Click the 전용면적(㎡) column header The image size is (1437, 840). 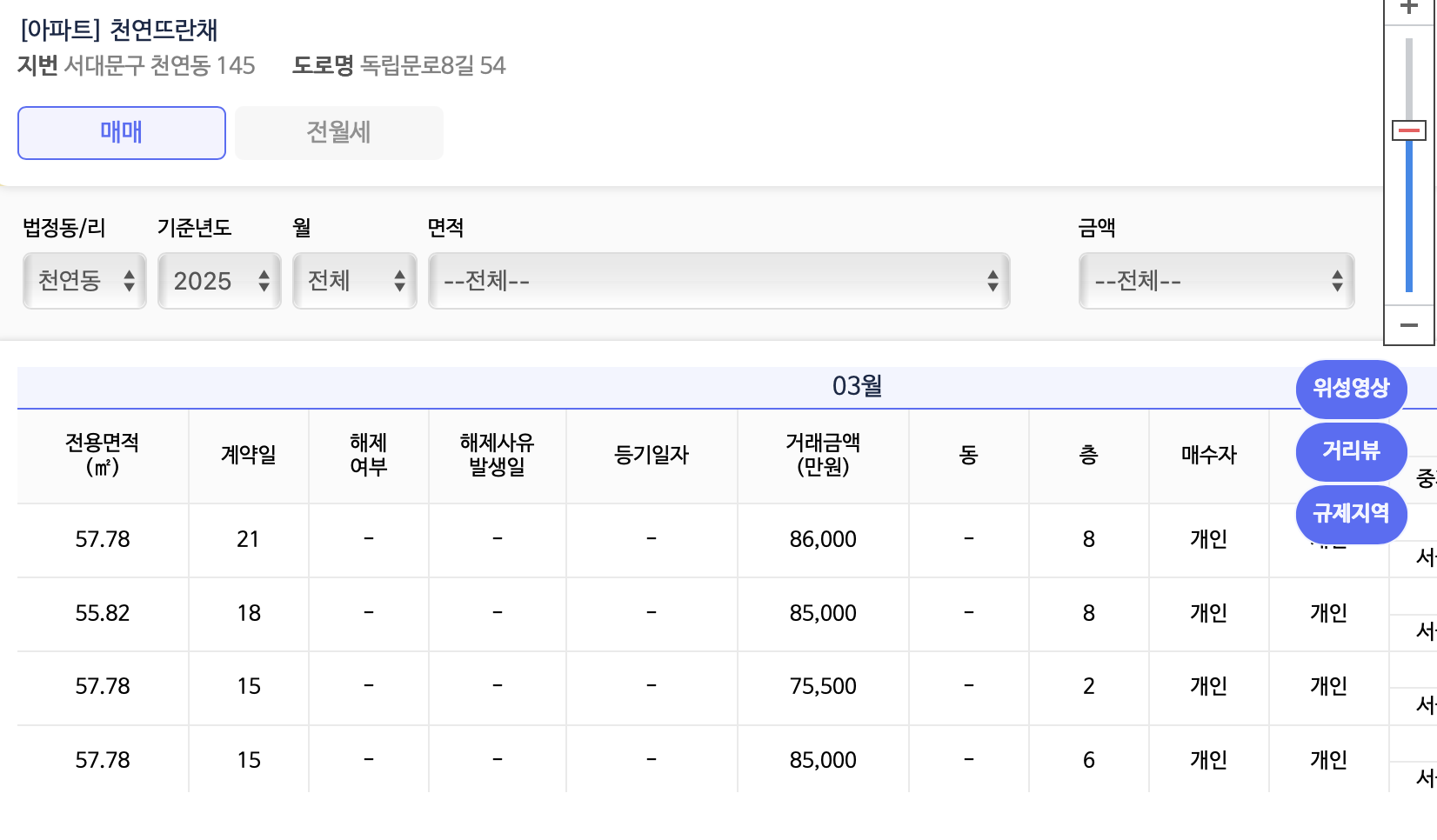[x=103, y=455]
